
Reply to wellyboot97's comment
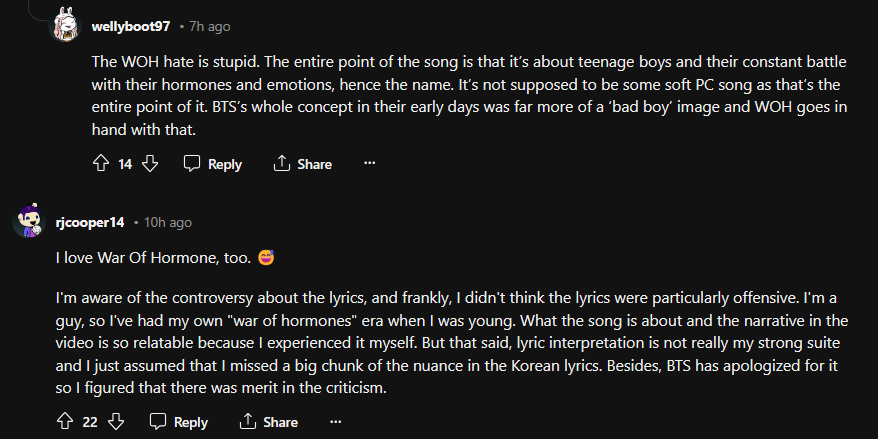click(213, 164)
